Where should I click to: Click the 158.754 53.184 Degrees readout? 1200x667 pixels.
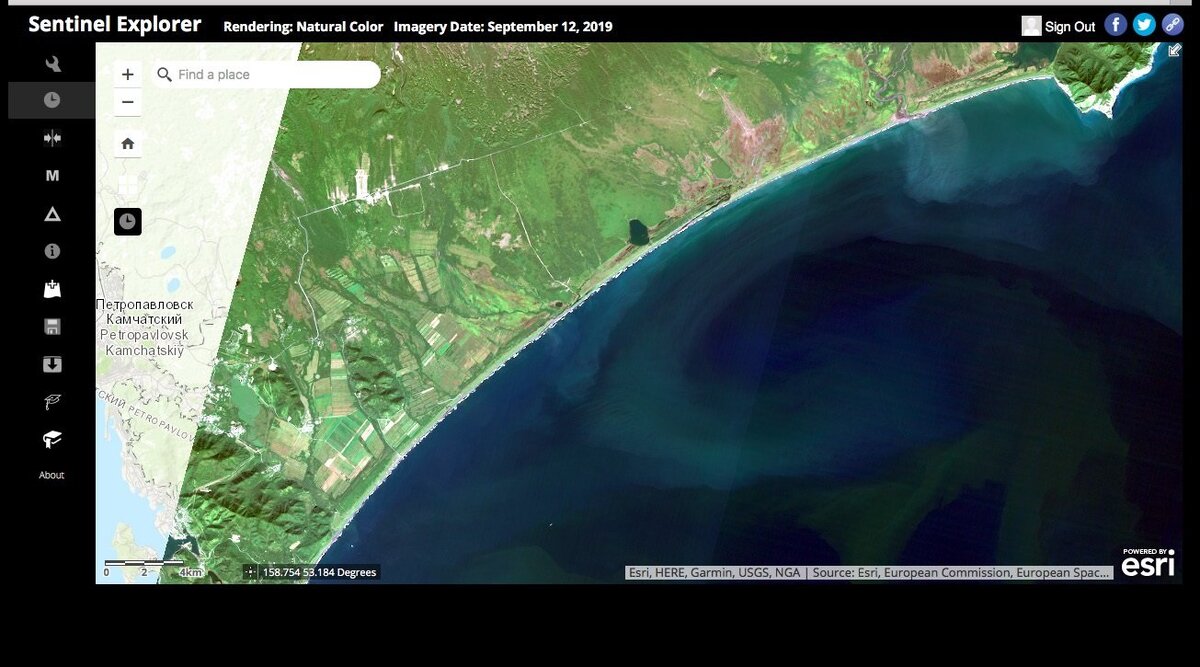coord(320,572)
